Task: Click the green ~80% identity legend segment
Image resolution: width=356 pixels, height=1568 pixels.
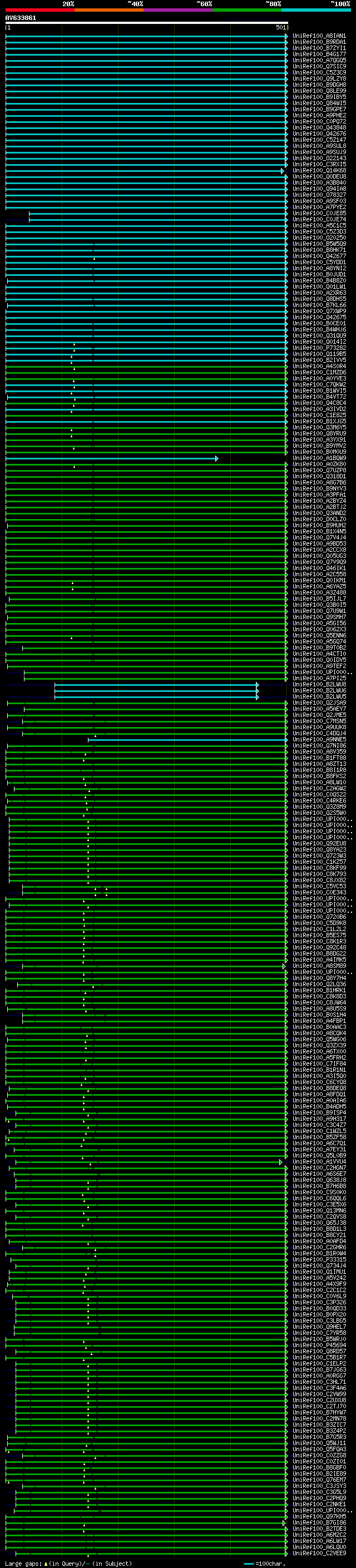Action: [x=247, y=10]
